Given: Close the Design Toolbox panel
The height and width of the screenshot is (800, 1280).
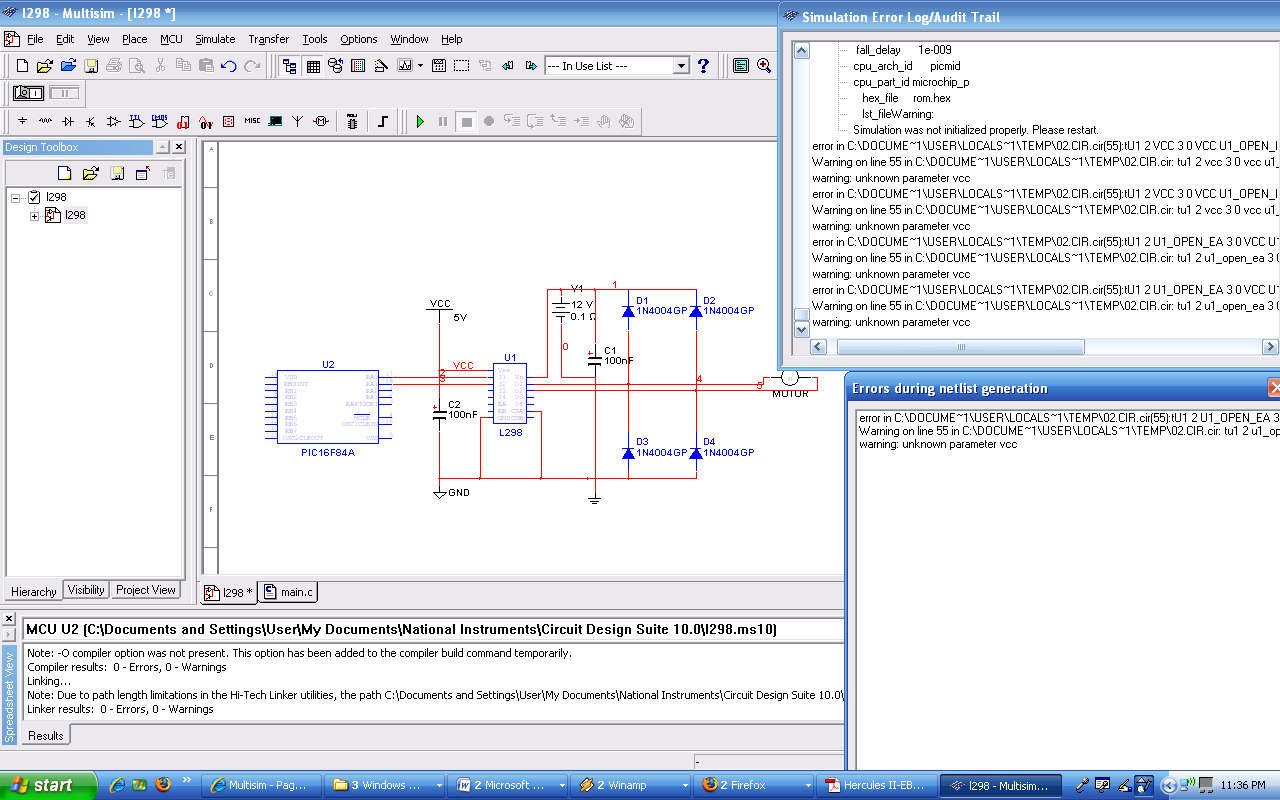Looking at the screenshot, I should click(x=178, y=147).
